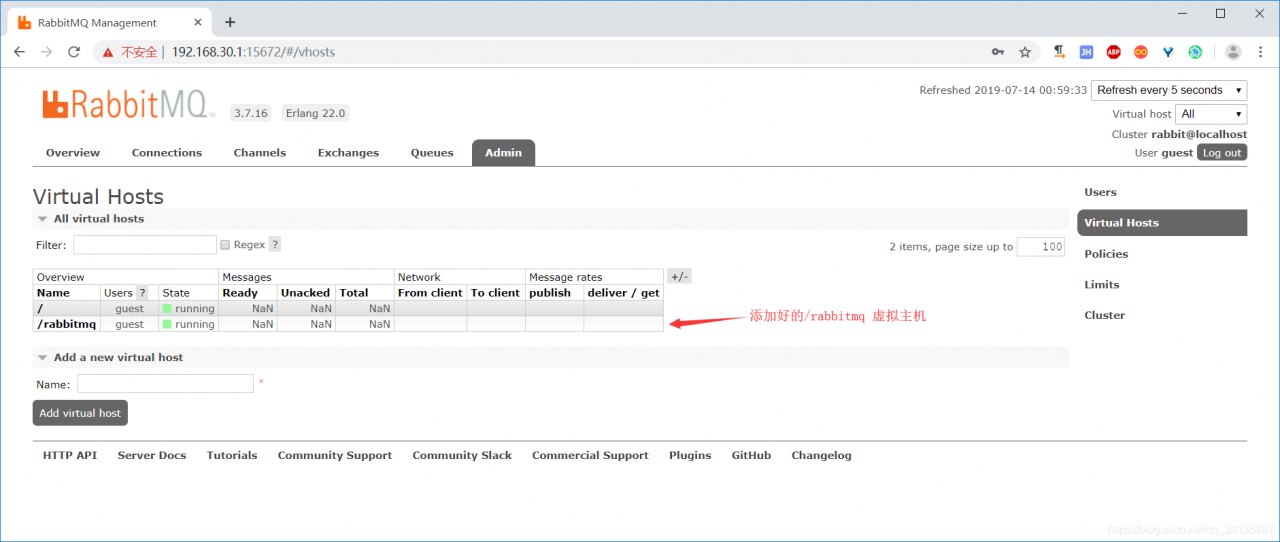Open the Community Slack footer link
The width and height of the screenshot is (1280, 542).
tap(462, 455)
